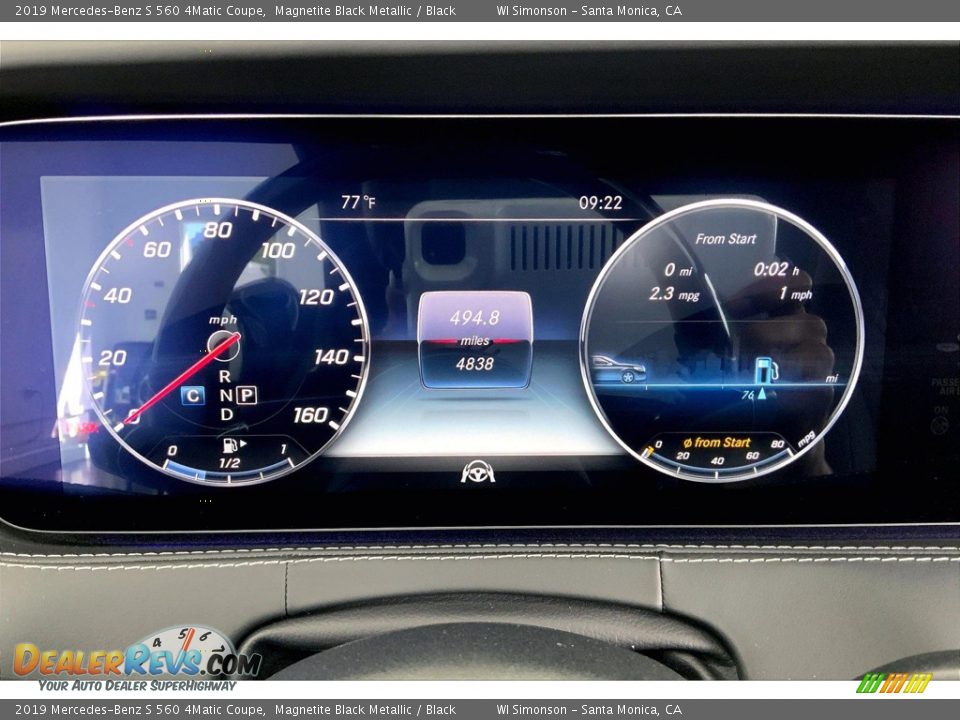Click the 80 mark on speedometer

pyautogui.click(x=219, y=230)
